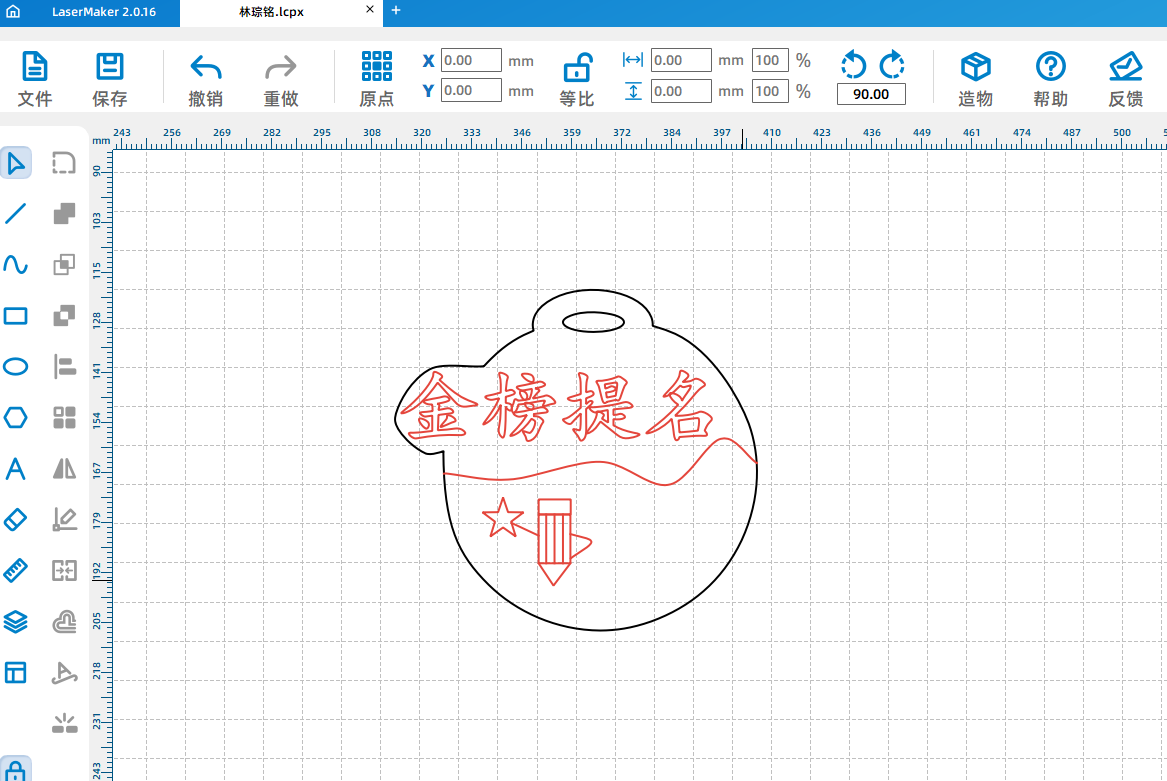The image size is (1167, 781).
Task: Select the line drawing tool
Action: tap(16, 213)
